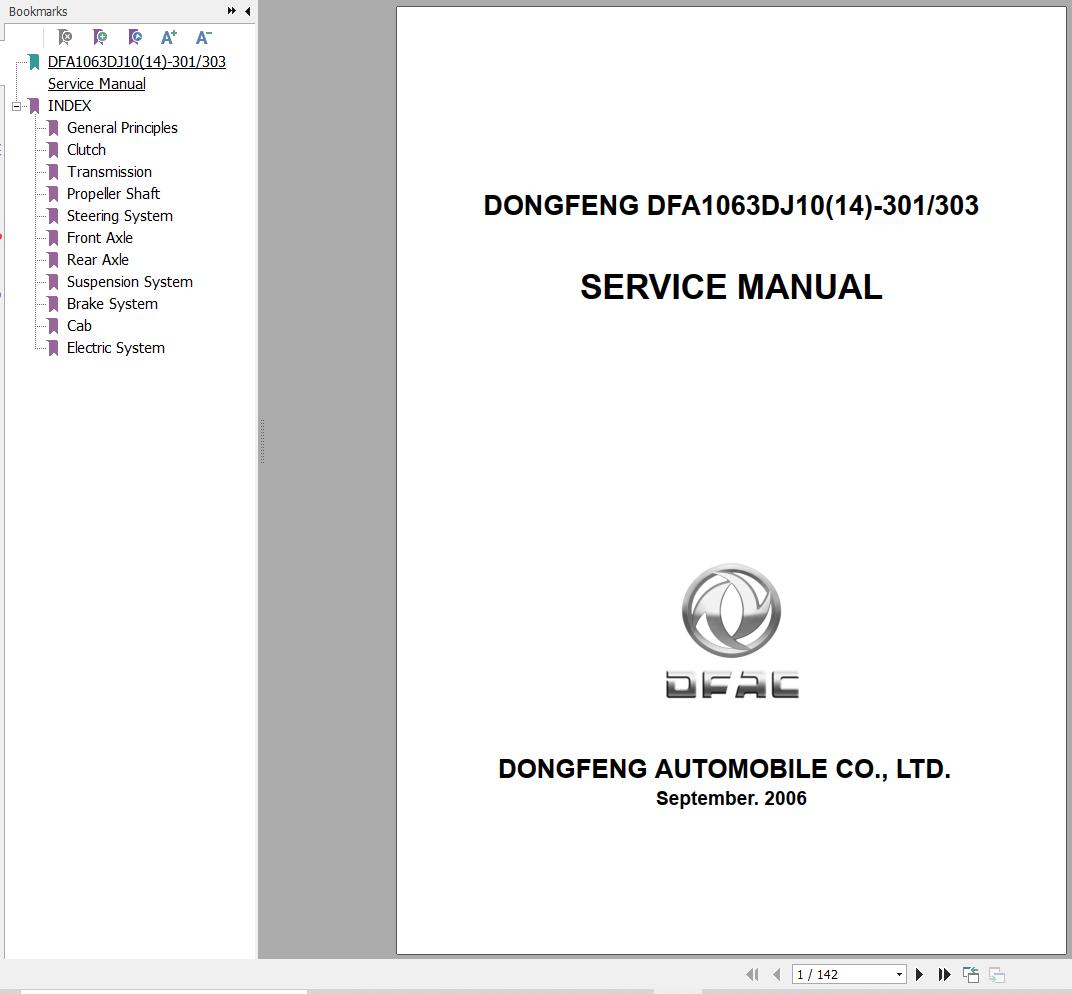Open the Clutch bookmark
This screenshot has height=994, width=1072.
(x=86, y=150)
